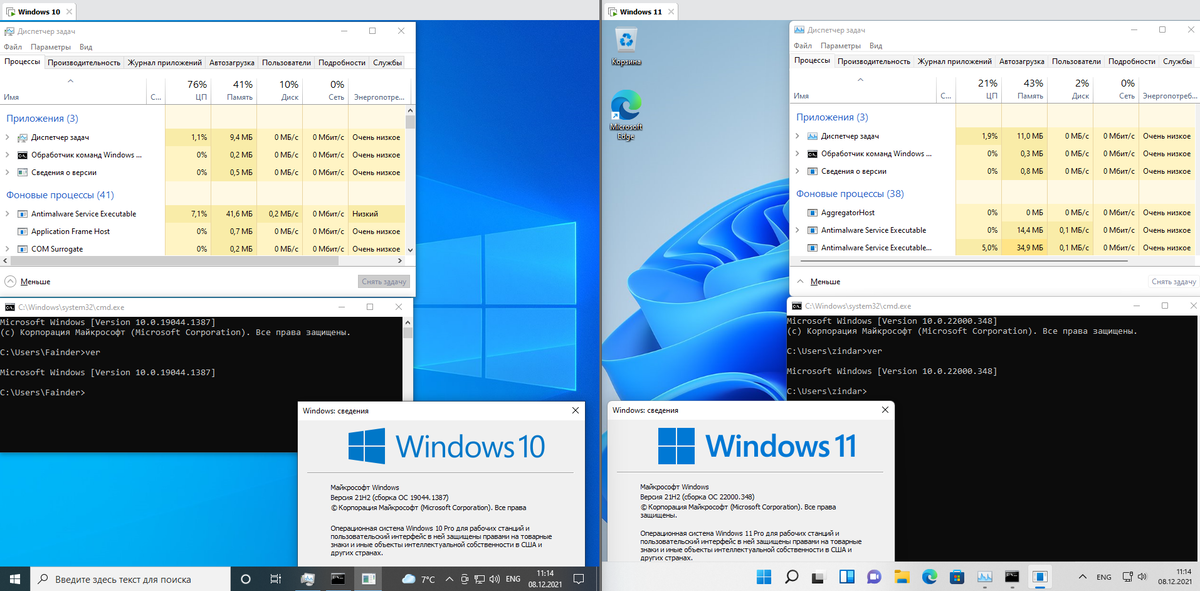Click the Снять задачу button in the Windows 11 Task Manager
Image resolution: width=1200 pixels, height=591 pixels.
(x=1174, y=282)
